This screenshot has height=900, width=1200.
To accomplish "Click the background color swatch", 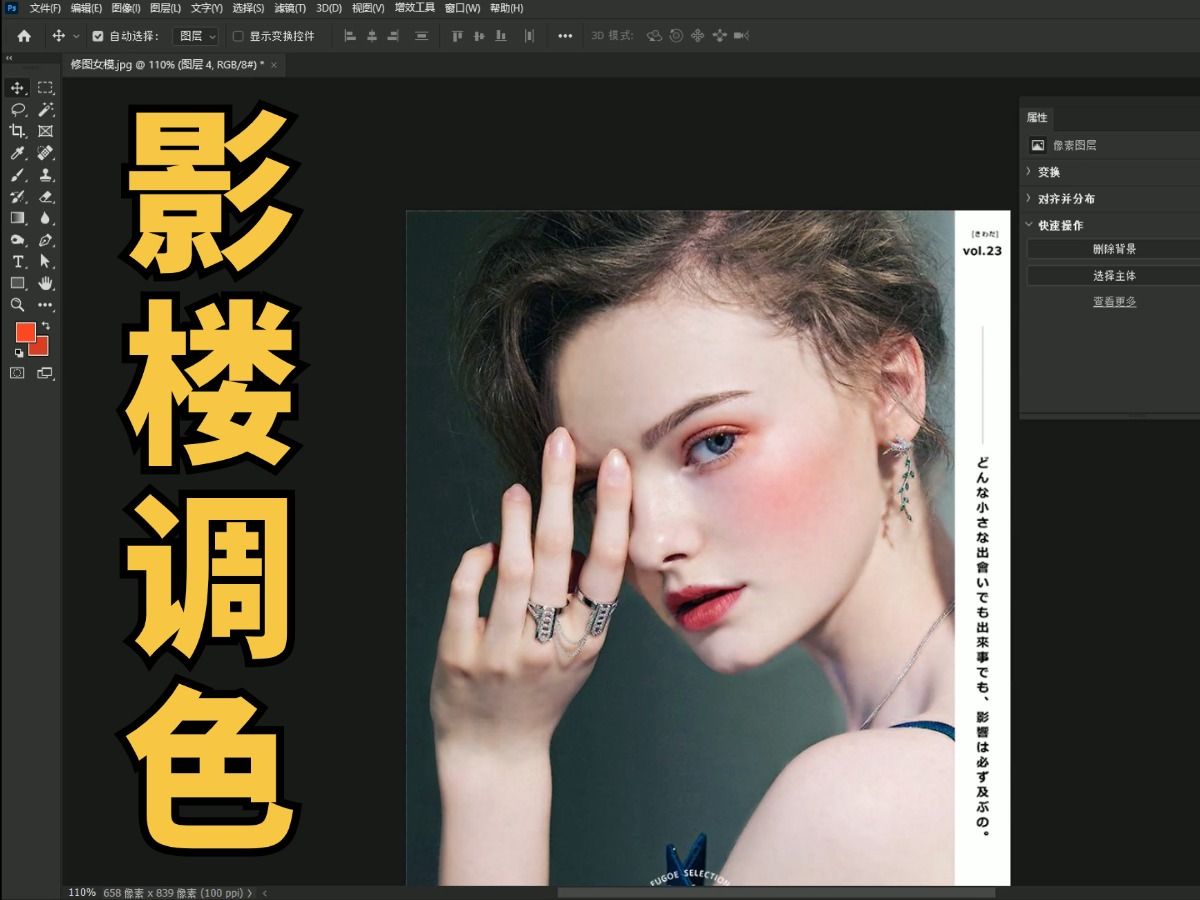I will [40, 346].
